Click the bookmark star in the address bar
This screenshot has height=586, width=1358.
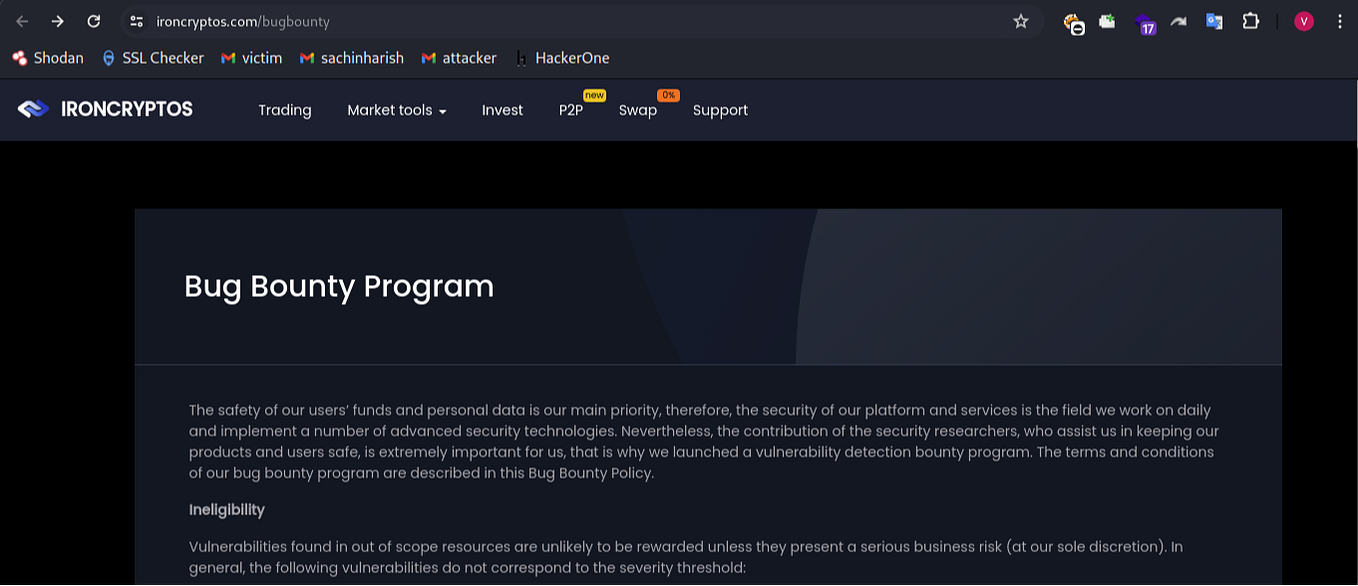[x=1020, y=20]
